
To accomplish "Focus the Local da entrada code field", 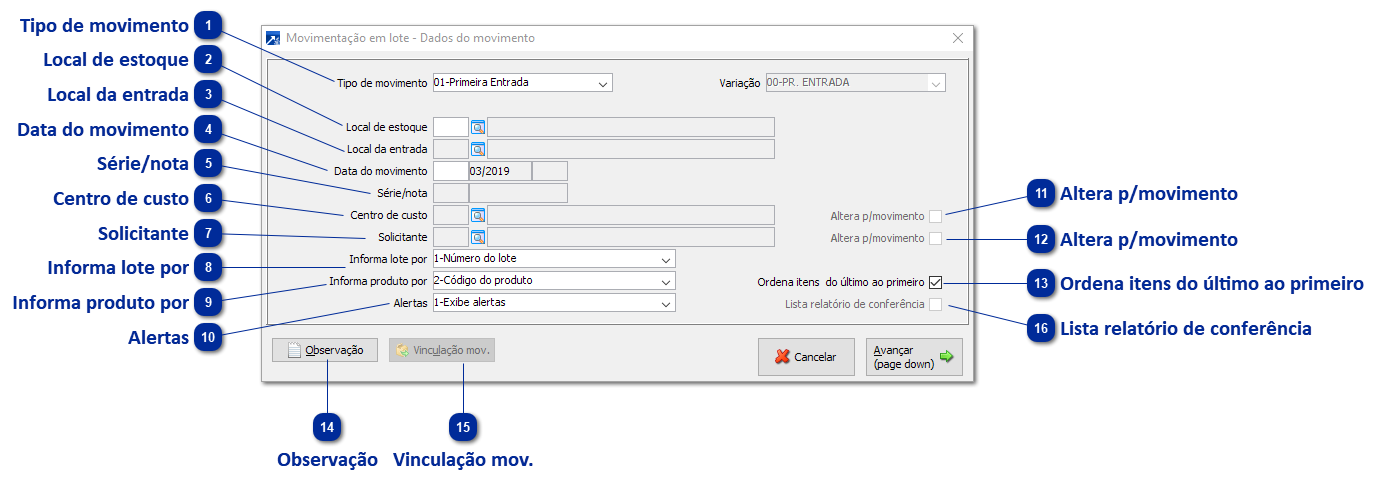I will 450,149.
